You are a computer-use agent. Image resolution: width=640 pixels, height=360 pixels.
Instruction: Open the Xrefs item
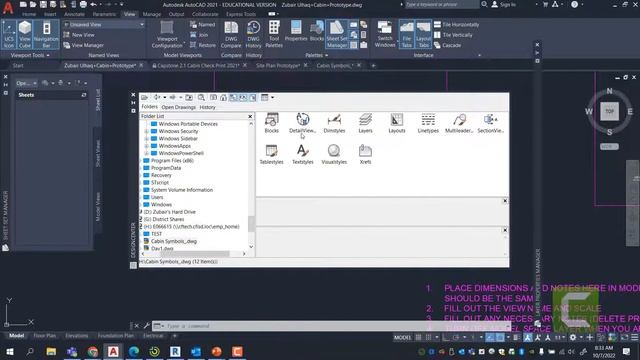pos(365,155)
